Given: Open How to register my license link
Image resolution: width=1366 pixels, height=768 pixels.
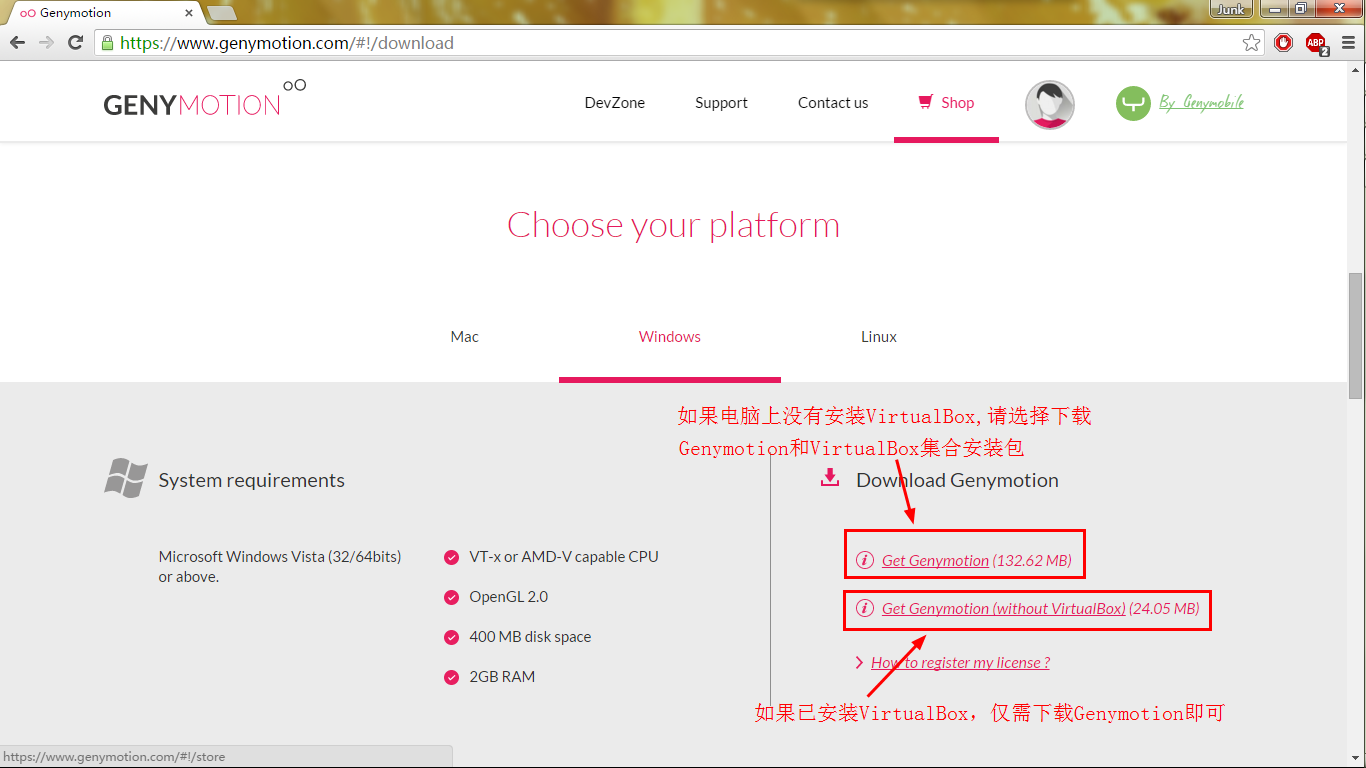Looking at the screenshot, I should tap(960, 663).
